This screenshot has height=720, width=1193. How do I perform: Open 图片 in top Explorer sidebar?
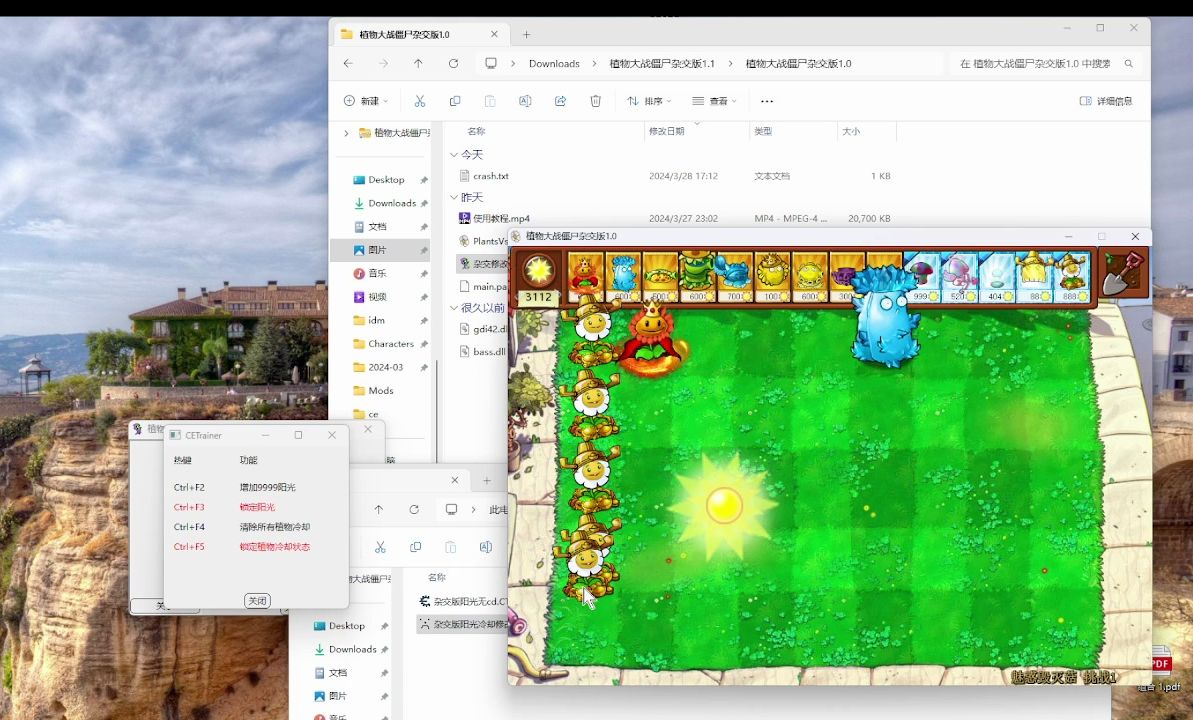pos(380,250)
